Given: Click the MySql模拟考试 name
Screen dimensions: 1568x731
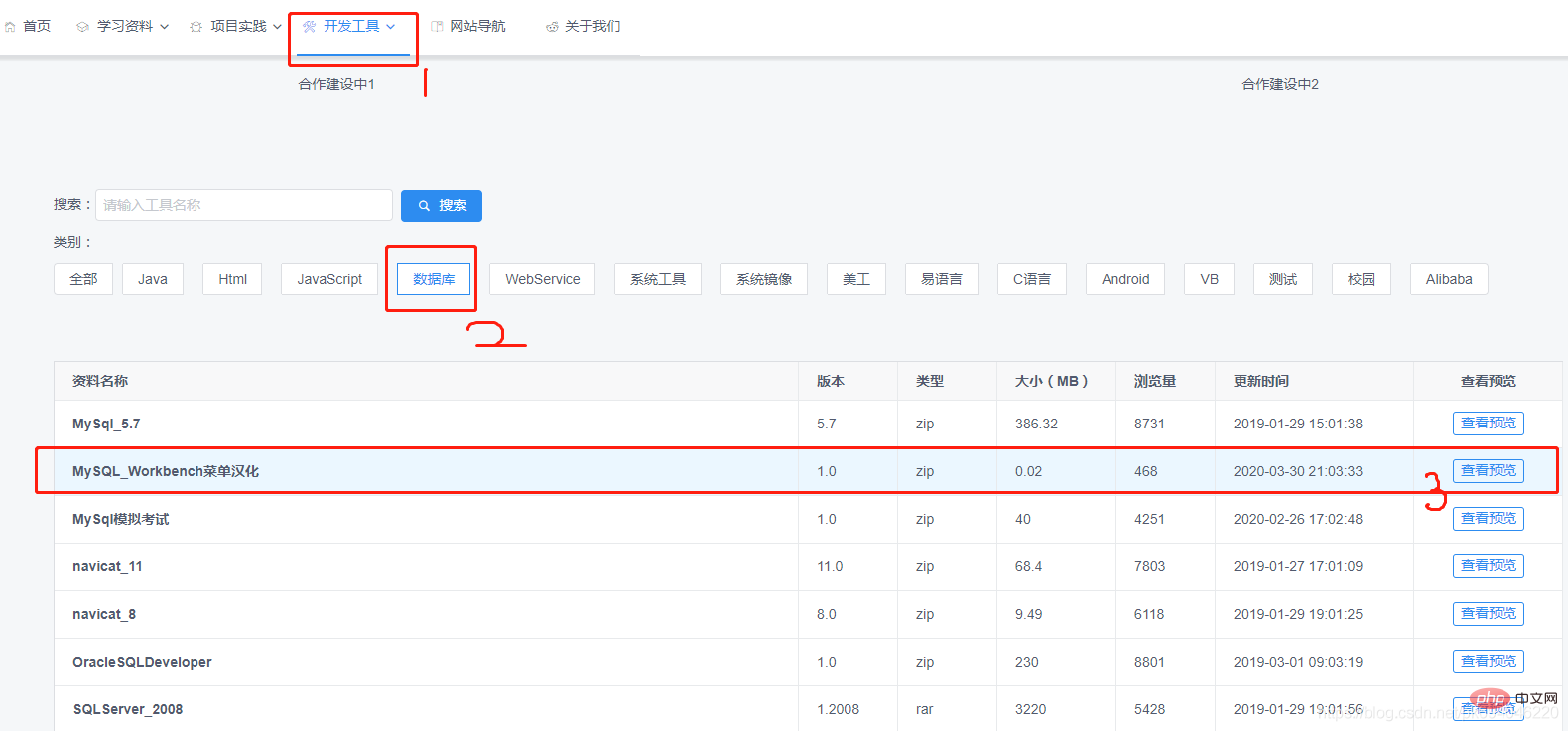Looking at the screenshot, I should (121, 519).
